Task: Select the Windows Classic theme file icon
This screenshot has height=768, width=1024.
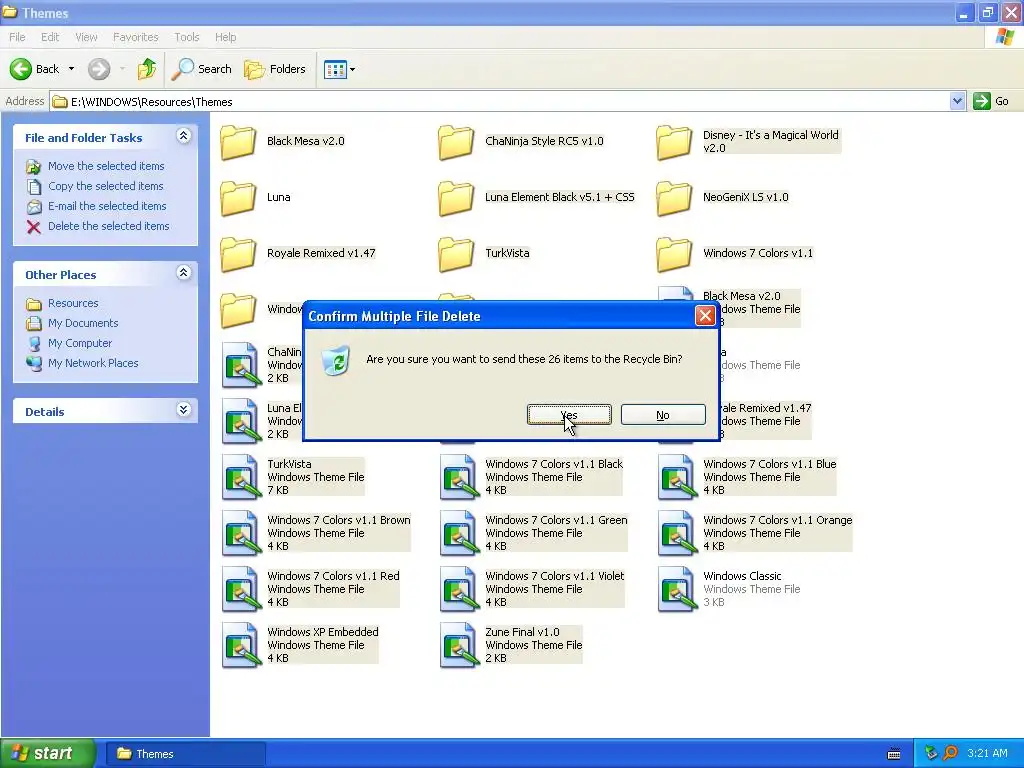Action: (x=677, y=589)
